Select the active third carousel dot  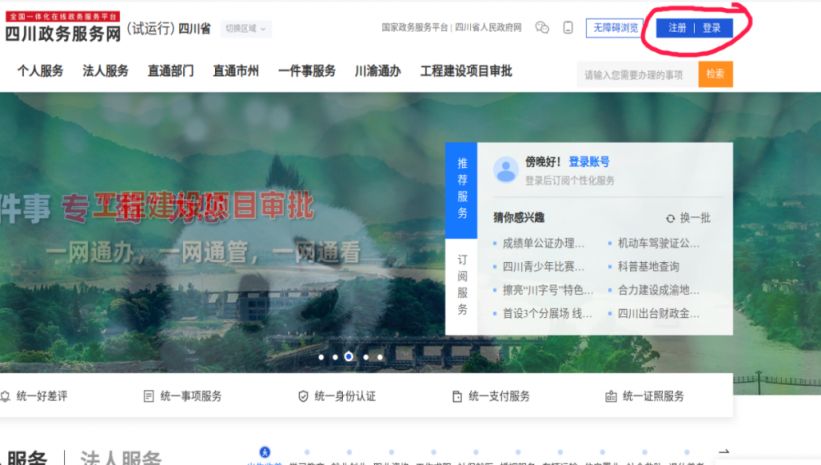pos(349,357)
